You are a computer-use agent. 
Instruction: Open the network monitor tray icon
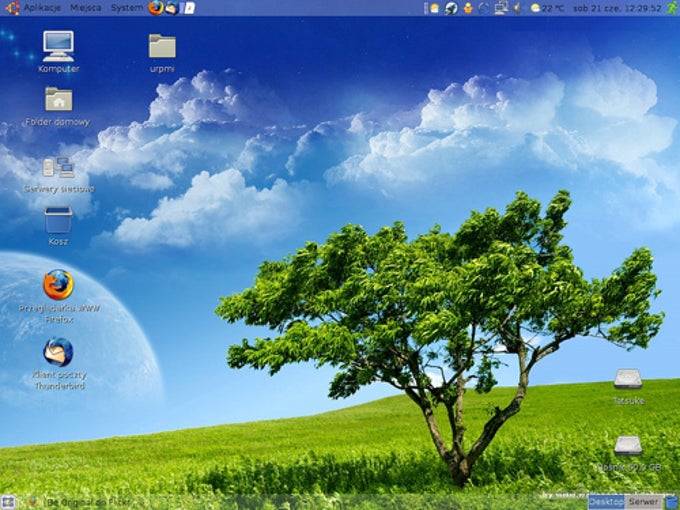click(501, 8)
